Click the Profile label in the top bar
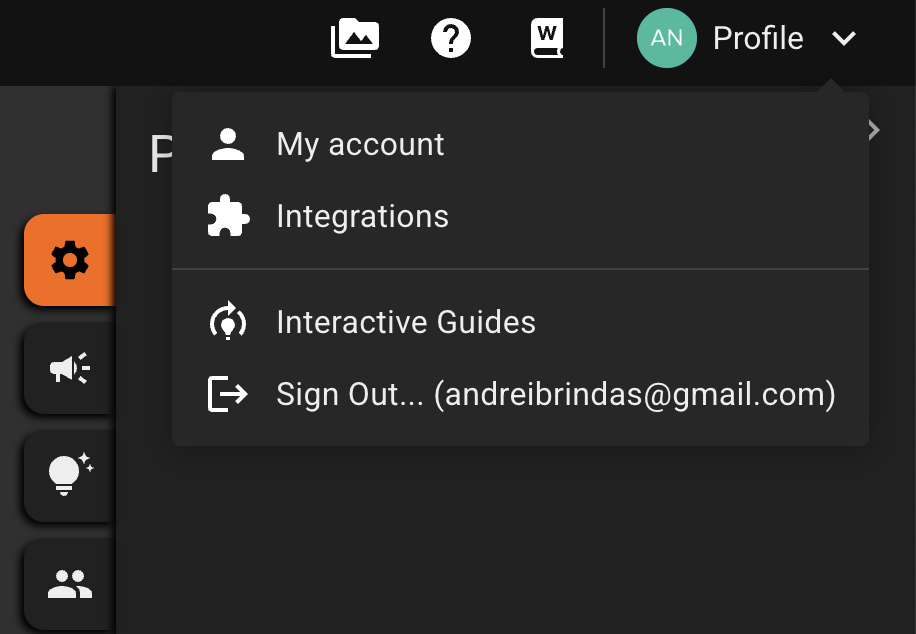 point(758,38)
